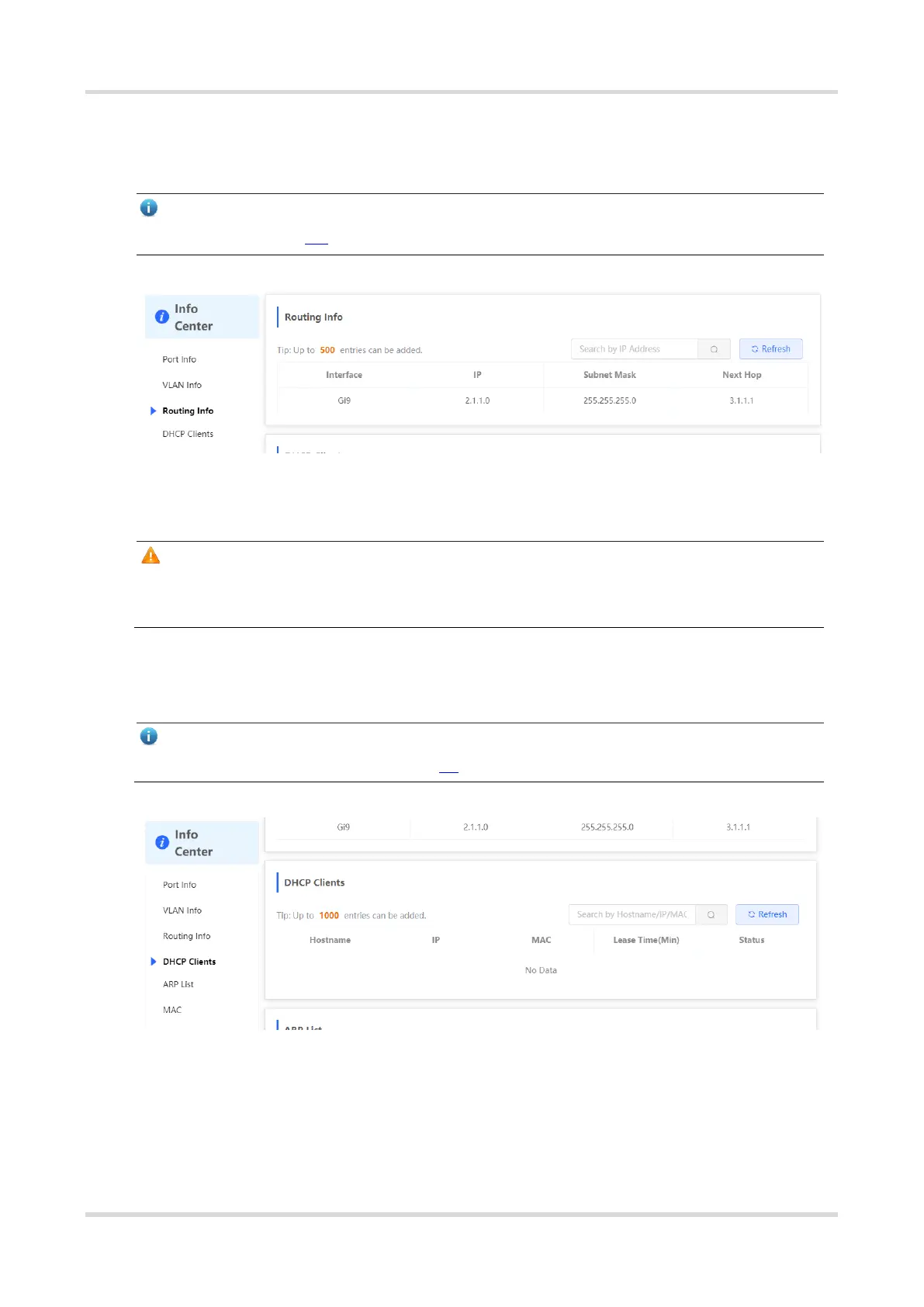Open Port Info in the top sidebar
924x1307 pixels.
click(179, 359)
